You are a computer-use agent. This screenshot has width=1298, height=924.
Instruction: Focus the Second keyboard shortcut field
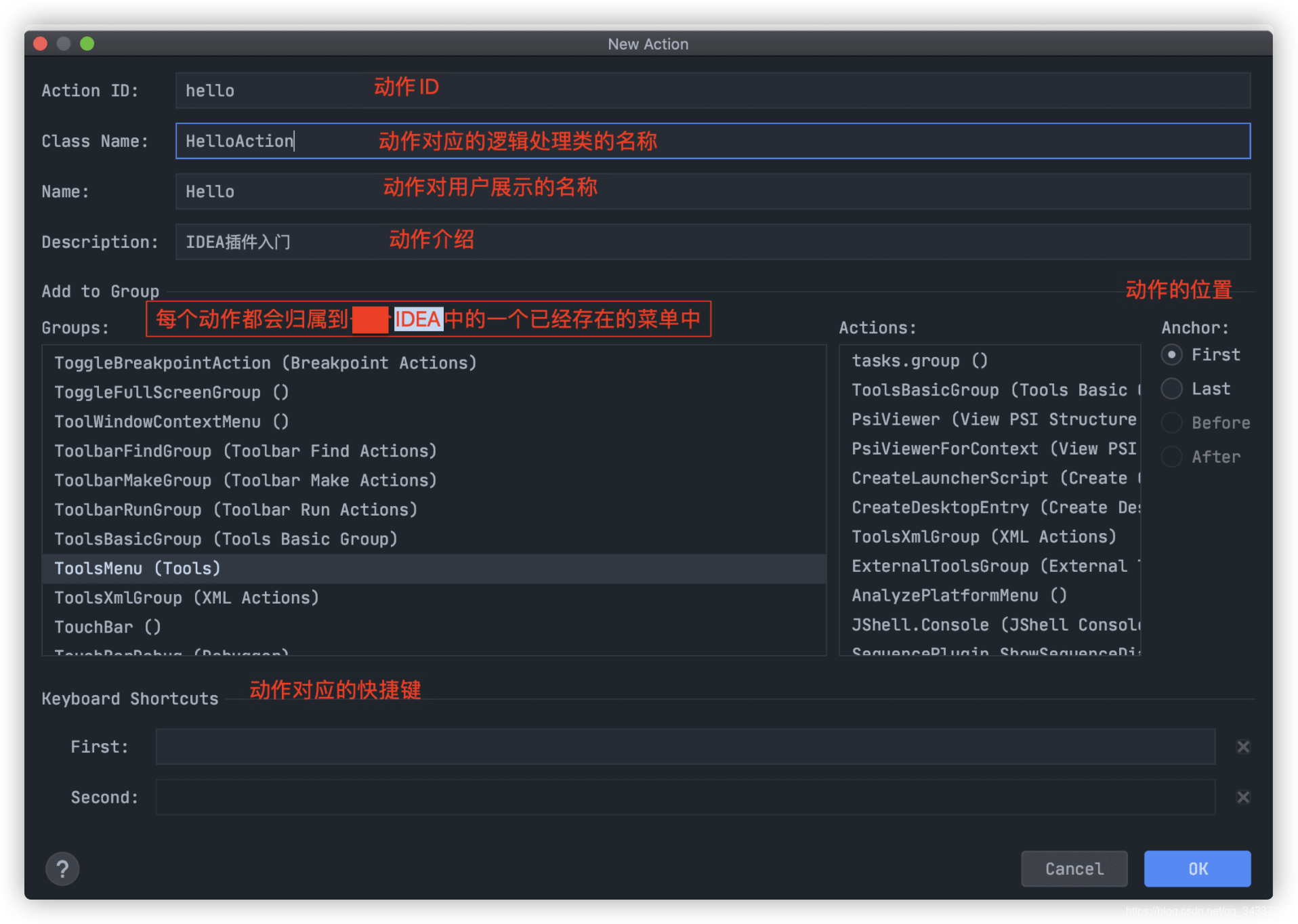[685, 797]
